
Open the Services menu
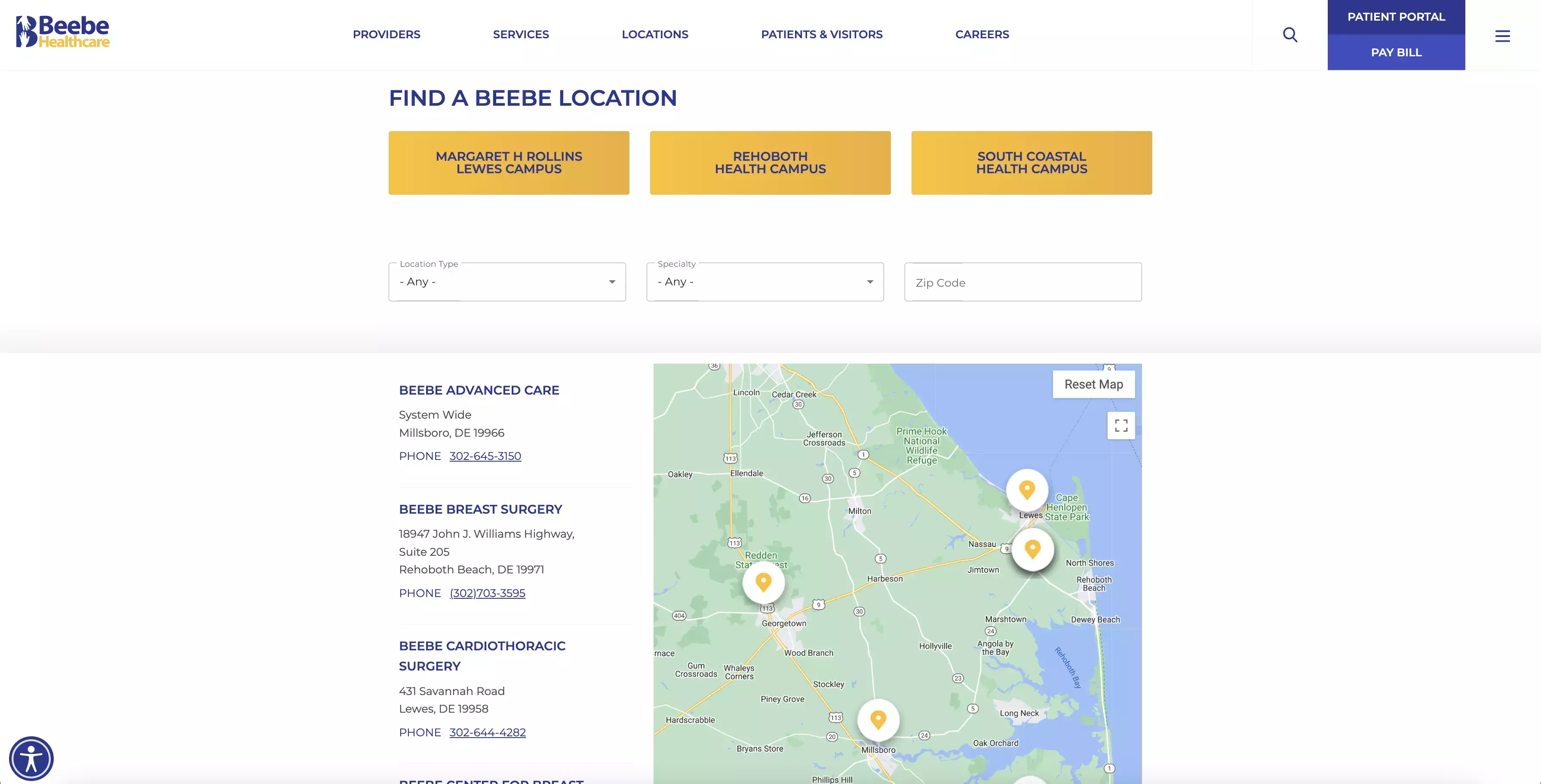coord(520,35)
